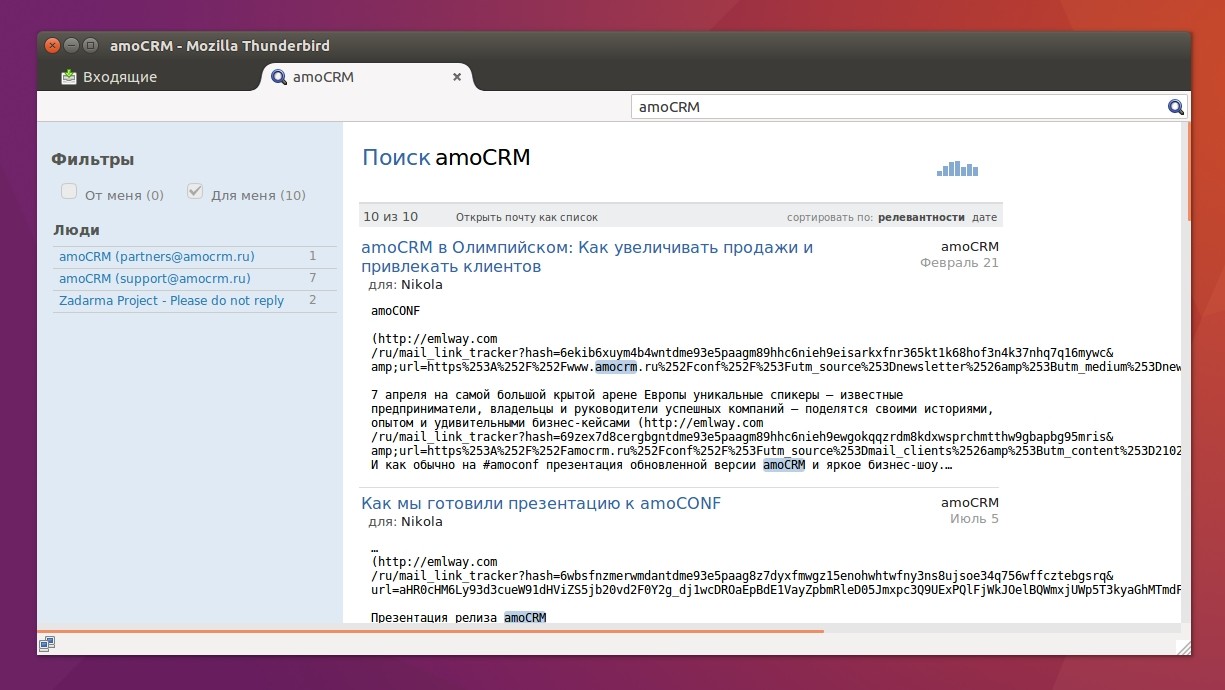Select the amoCRM search tab
This screenshot has height=690, width=1225.
(x=367, y=77)
